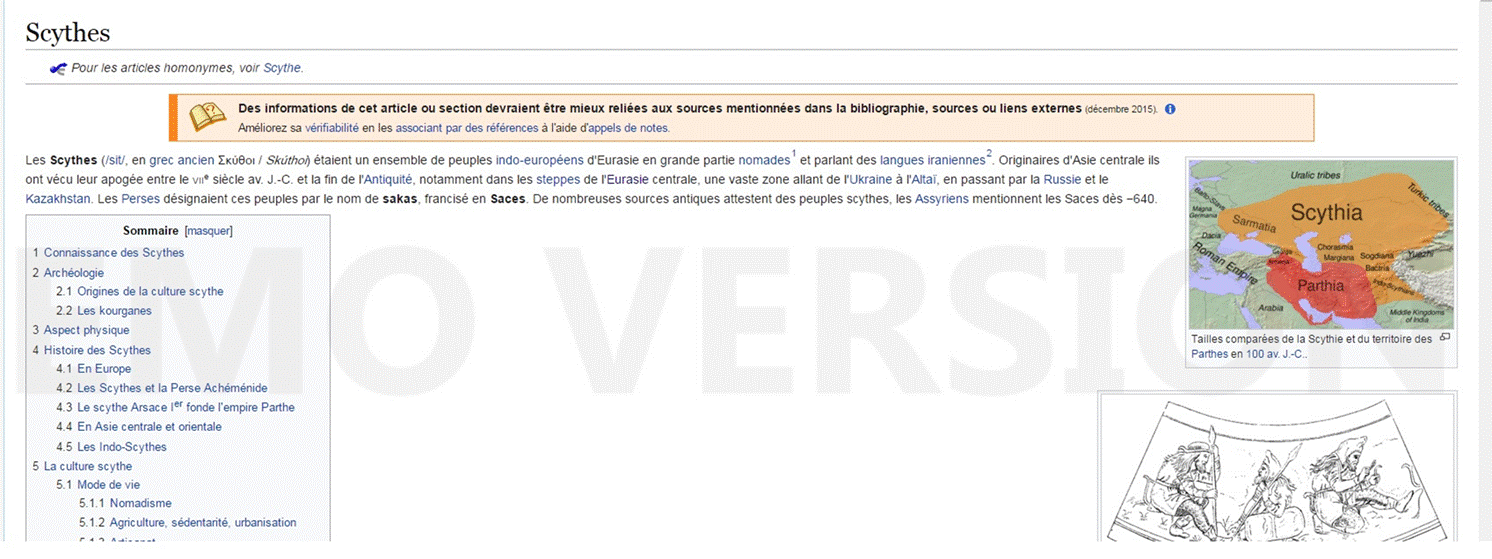Screen dimensions: 1492x559
Task: Jump to footnote 1 after nomades
Action: click(794, 154)
